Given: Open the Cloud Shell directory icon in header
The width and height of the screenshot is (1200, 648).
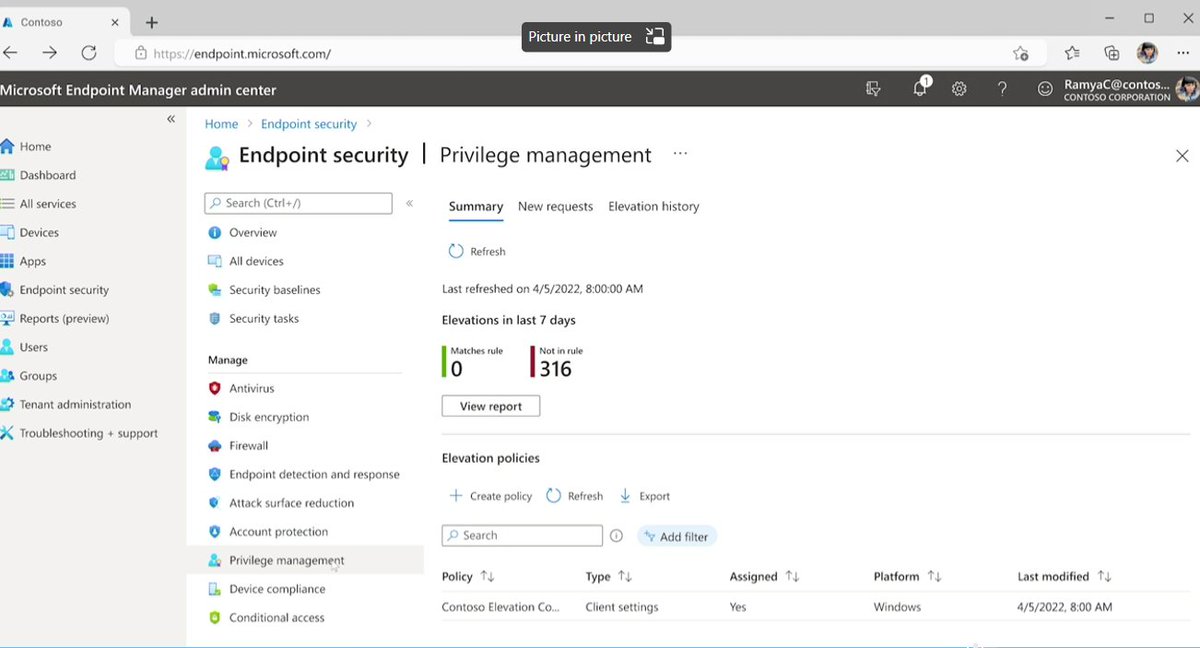Looking at the screenshot, I should tap(874, 89).
